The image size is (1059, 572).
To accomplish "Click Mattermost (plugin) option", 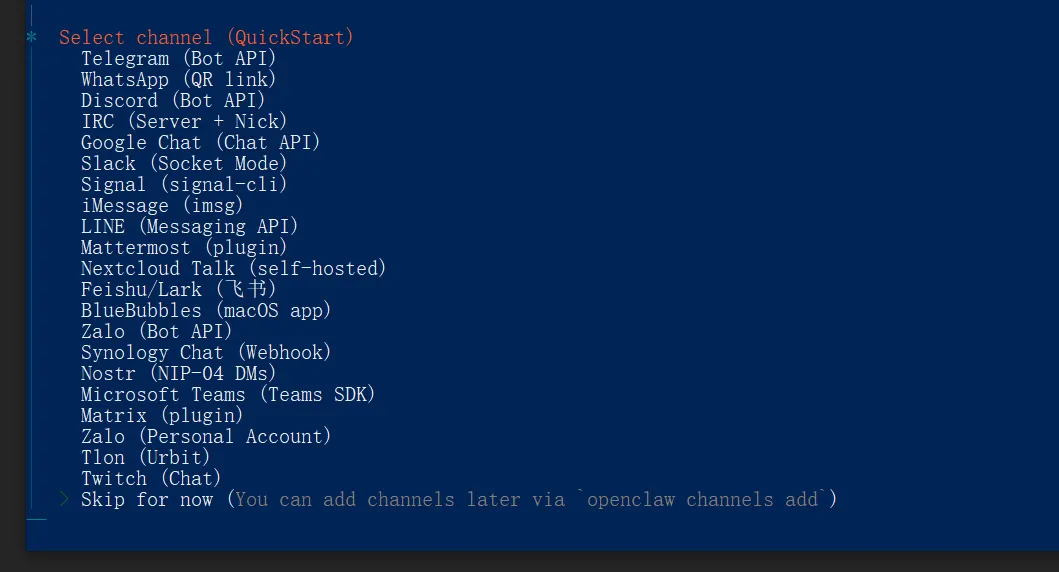I will [x=184, y=248].
